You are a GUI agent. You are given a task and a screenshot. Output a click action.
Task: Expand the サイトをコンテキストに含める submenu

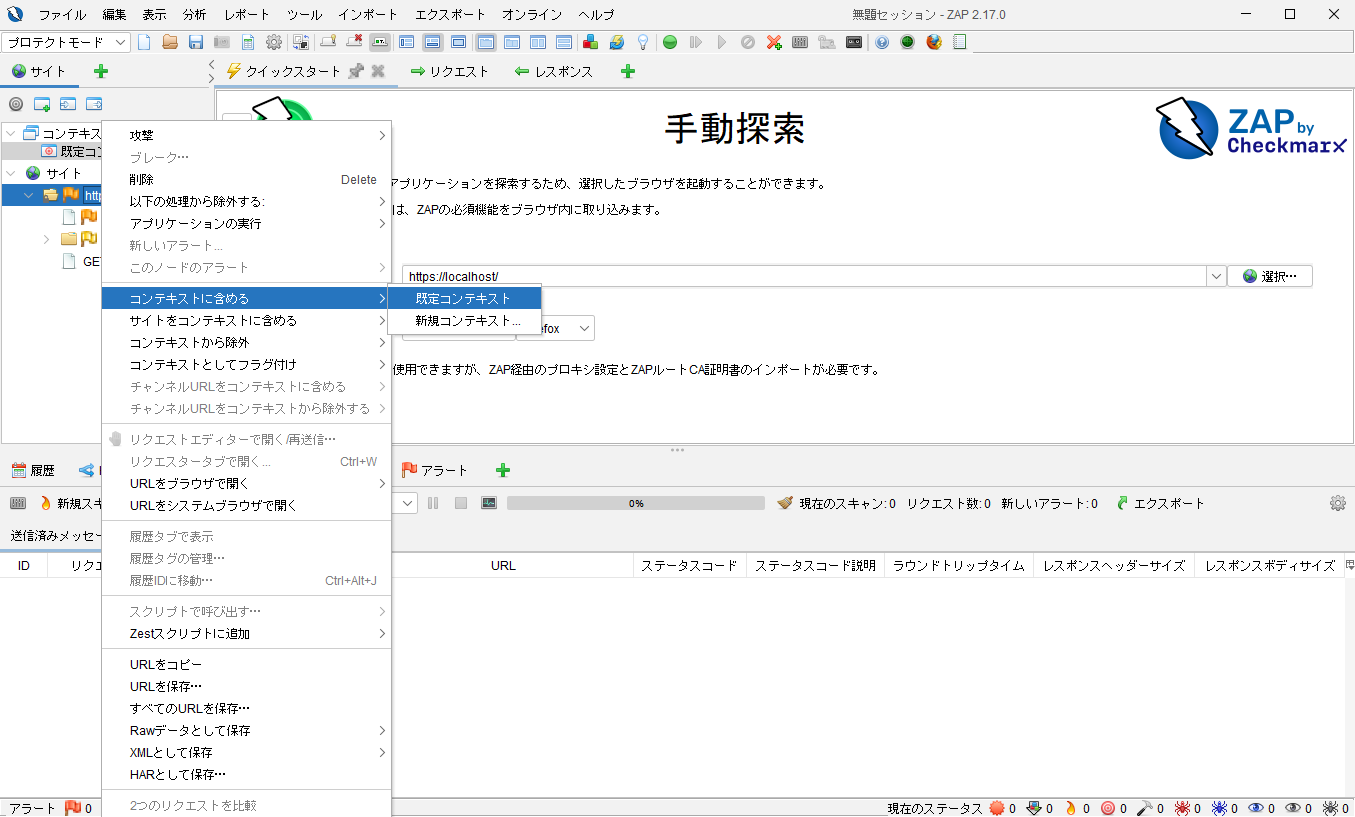point(246,320)
